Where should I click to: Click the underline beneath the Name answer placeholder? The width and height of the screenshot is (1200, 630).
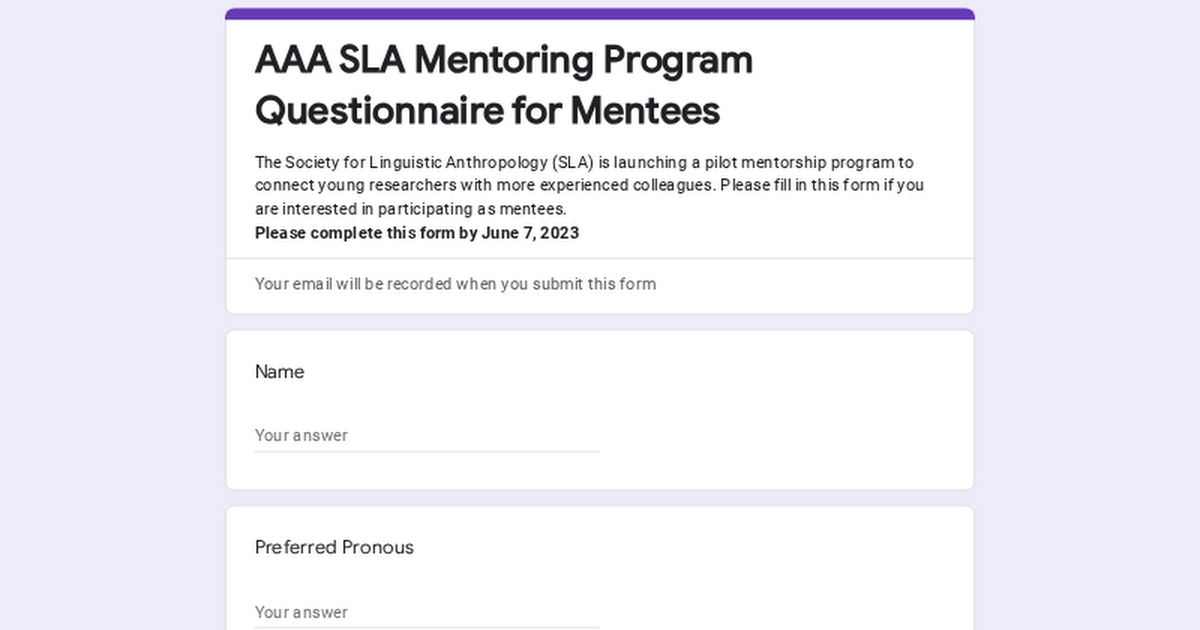click(x=427, y=452)
